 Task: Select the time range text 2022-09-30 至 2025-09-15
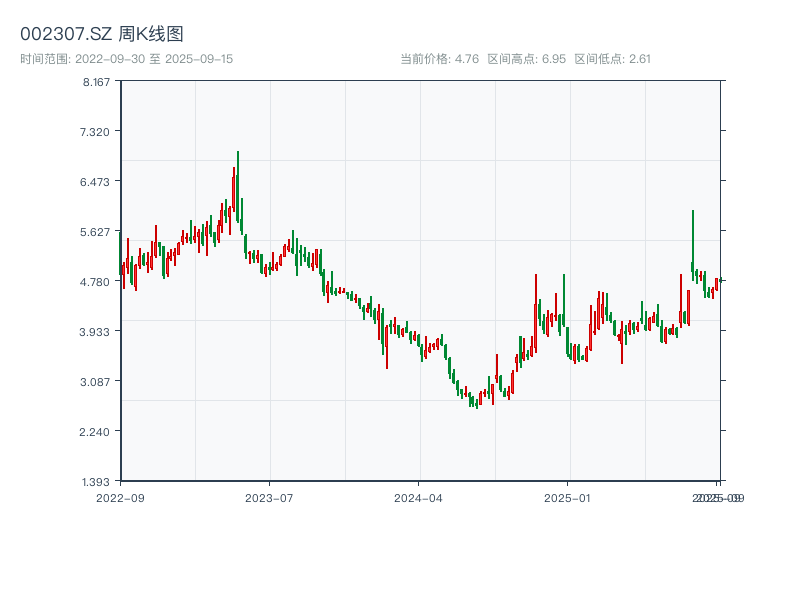point(154,59)
